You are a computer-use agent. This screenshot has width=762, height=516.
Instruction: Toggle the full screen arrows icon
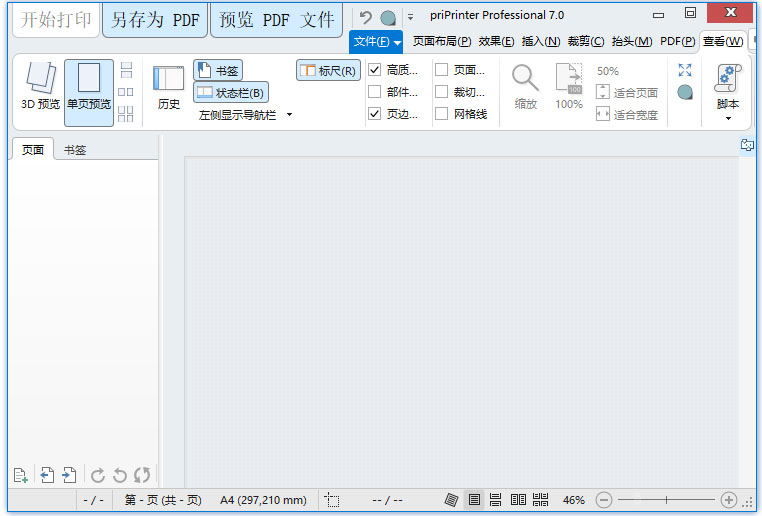pyautogui.click(x=685, y=70)
